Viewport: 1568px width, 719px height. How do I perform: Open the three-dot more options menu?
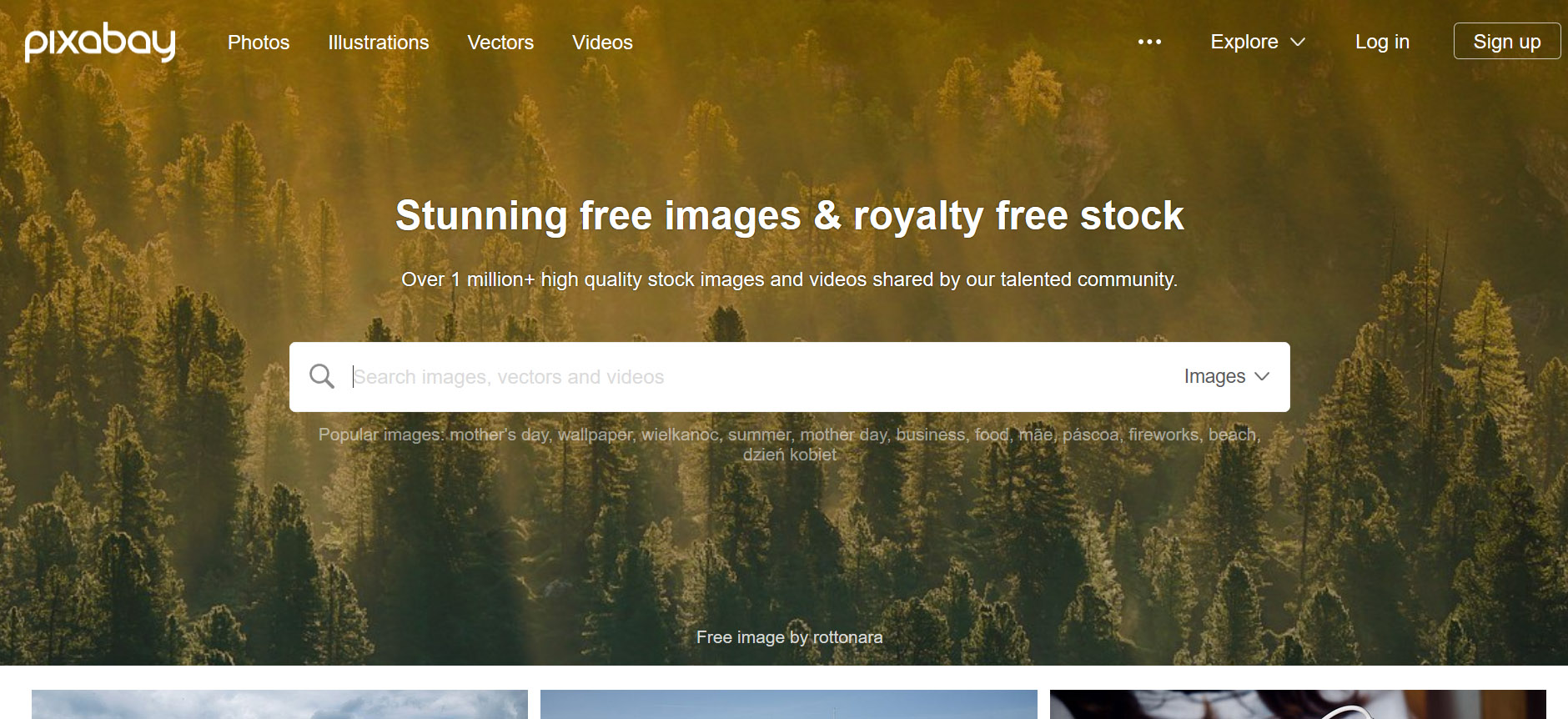pos(1149,42)
